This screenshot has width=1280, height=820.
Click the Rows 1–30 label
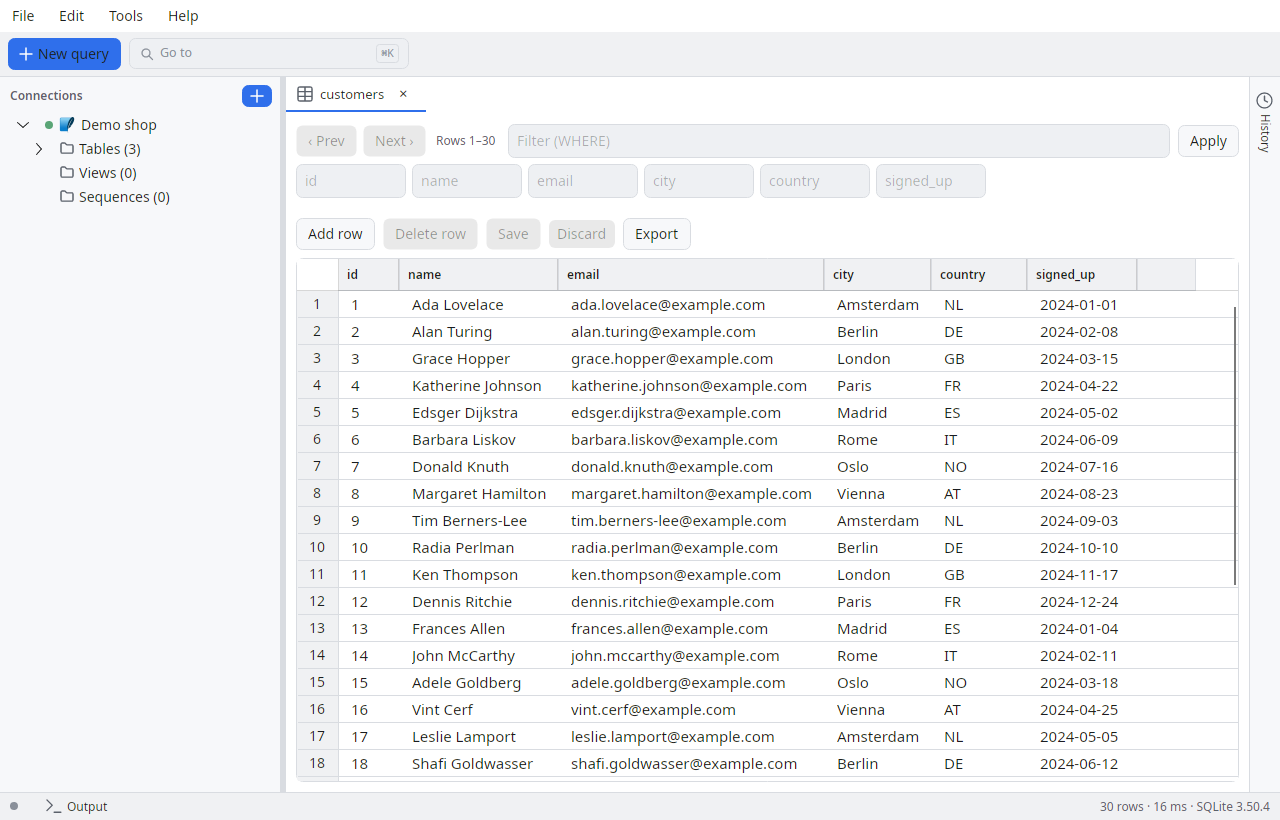coord(466,141)
